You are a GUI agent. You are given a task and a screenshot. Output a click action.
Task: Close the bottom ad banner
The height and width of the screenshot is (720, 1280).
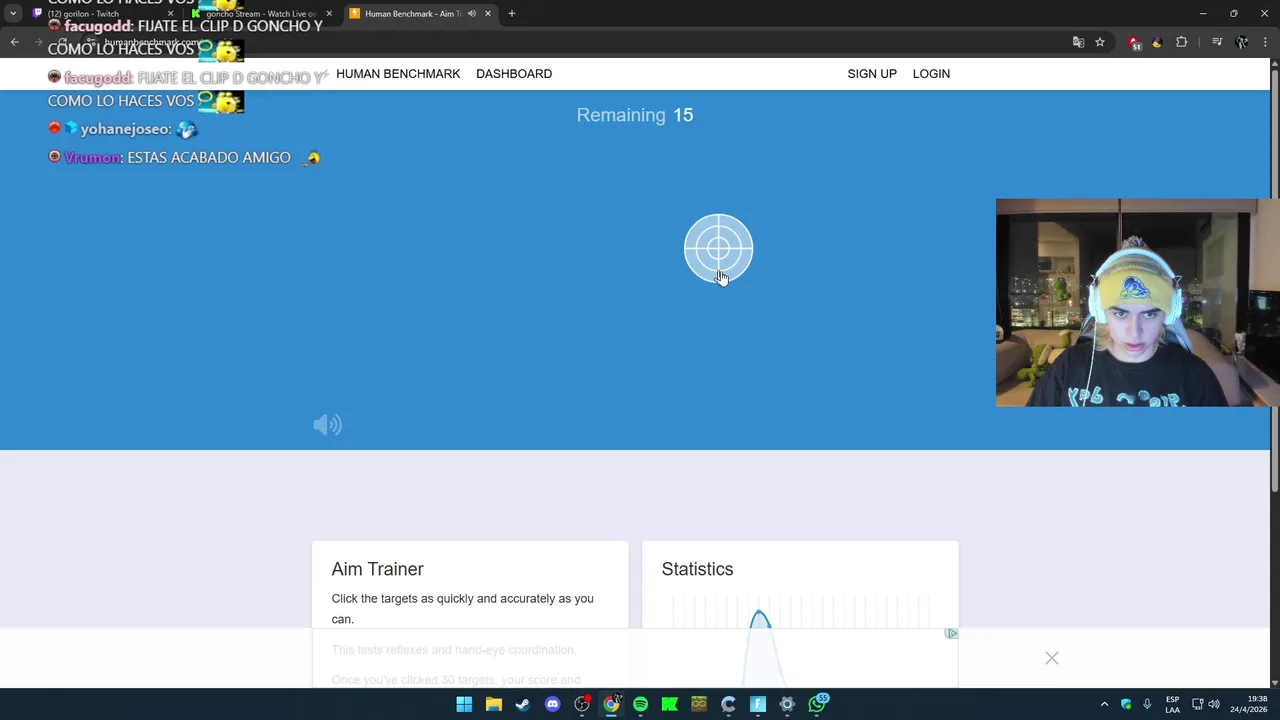click(x=1052, y=658)
